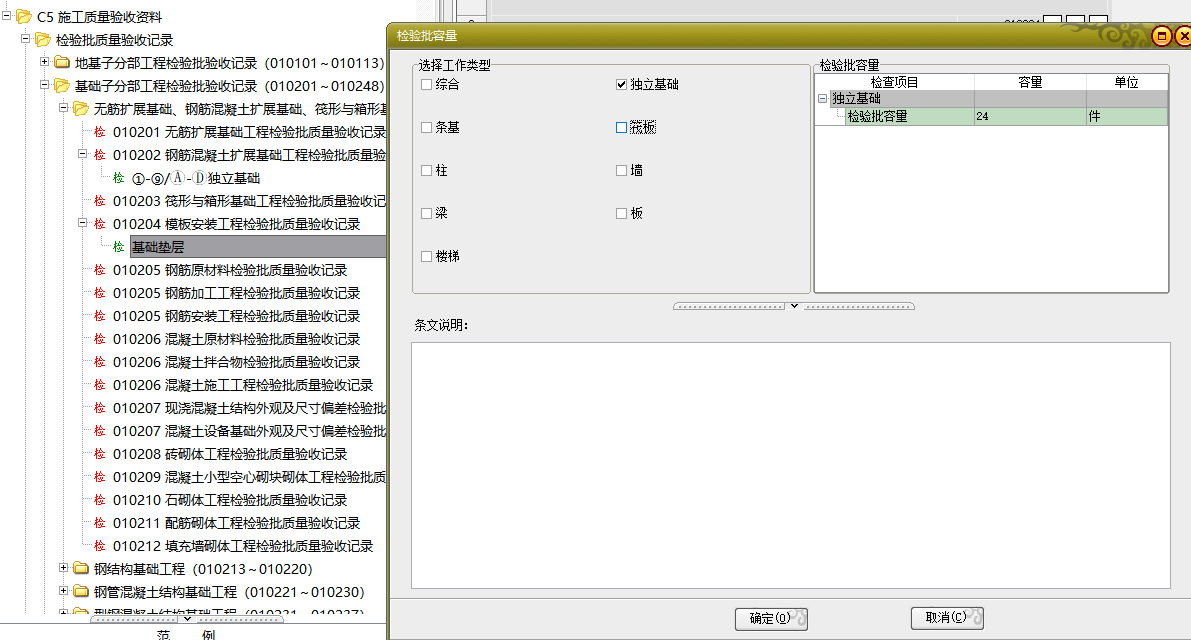
Task: Collapse the panel via splitter arrow above 条文说明
Action: pos(794,306)
